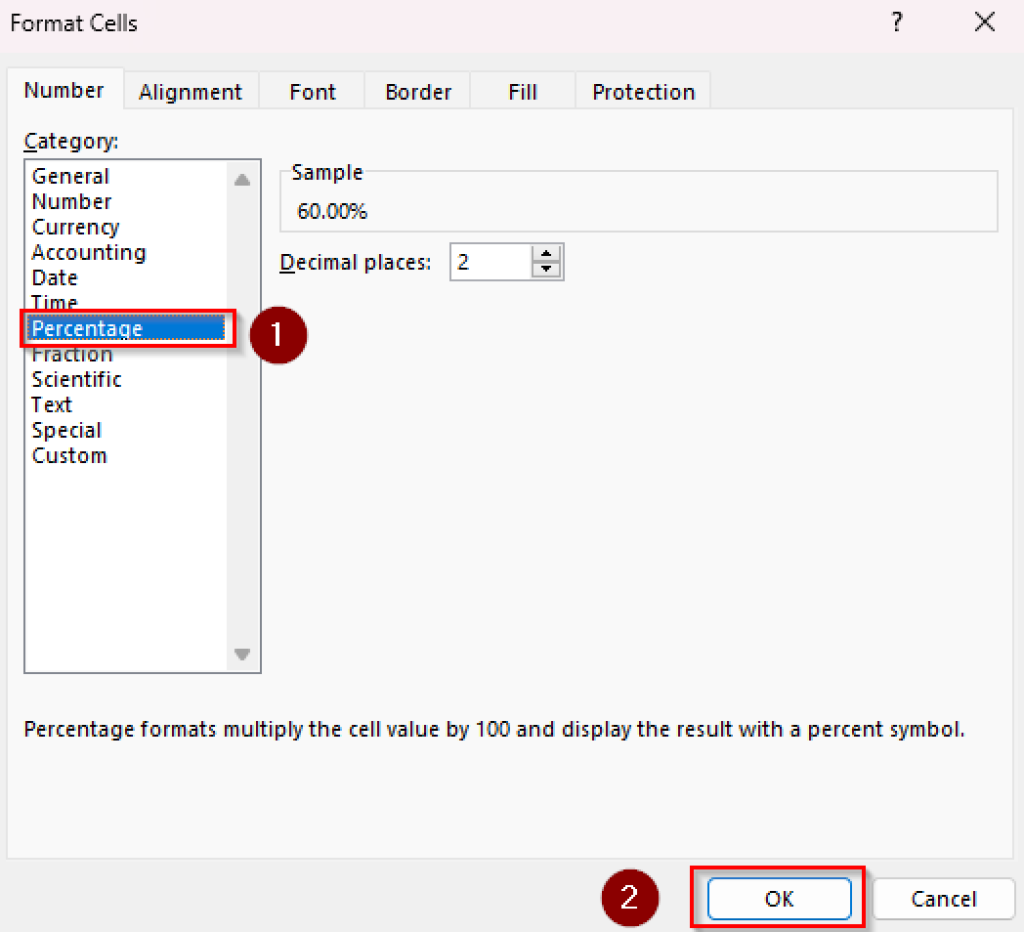1024x932 pixels.
Task: Pick the Date category
Action: pyautogui.click(x=54, y=277)
